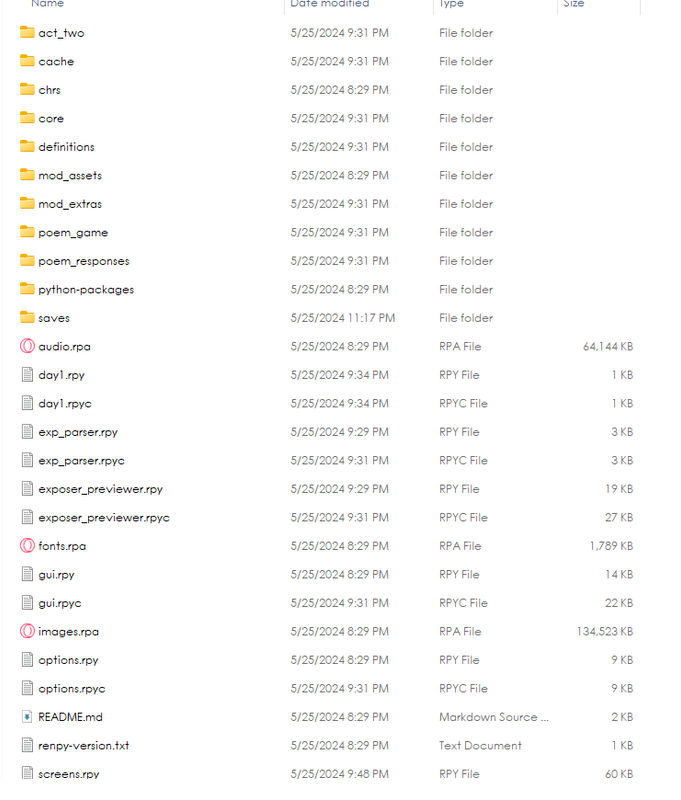Select the fonts.rpa archive icon
The width and height of the screenshot is (681, 800).
tap(27, 546)
